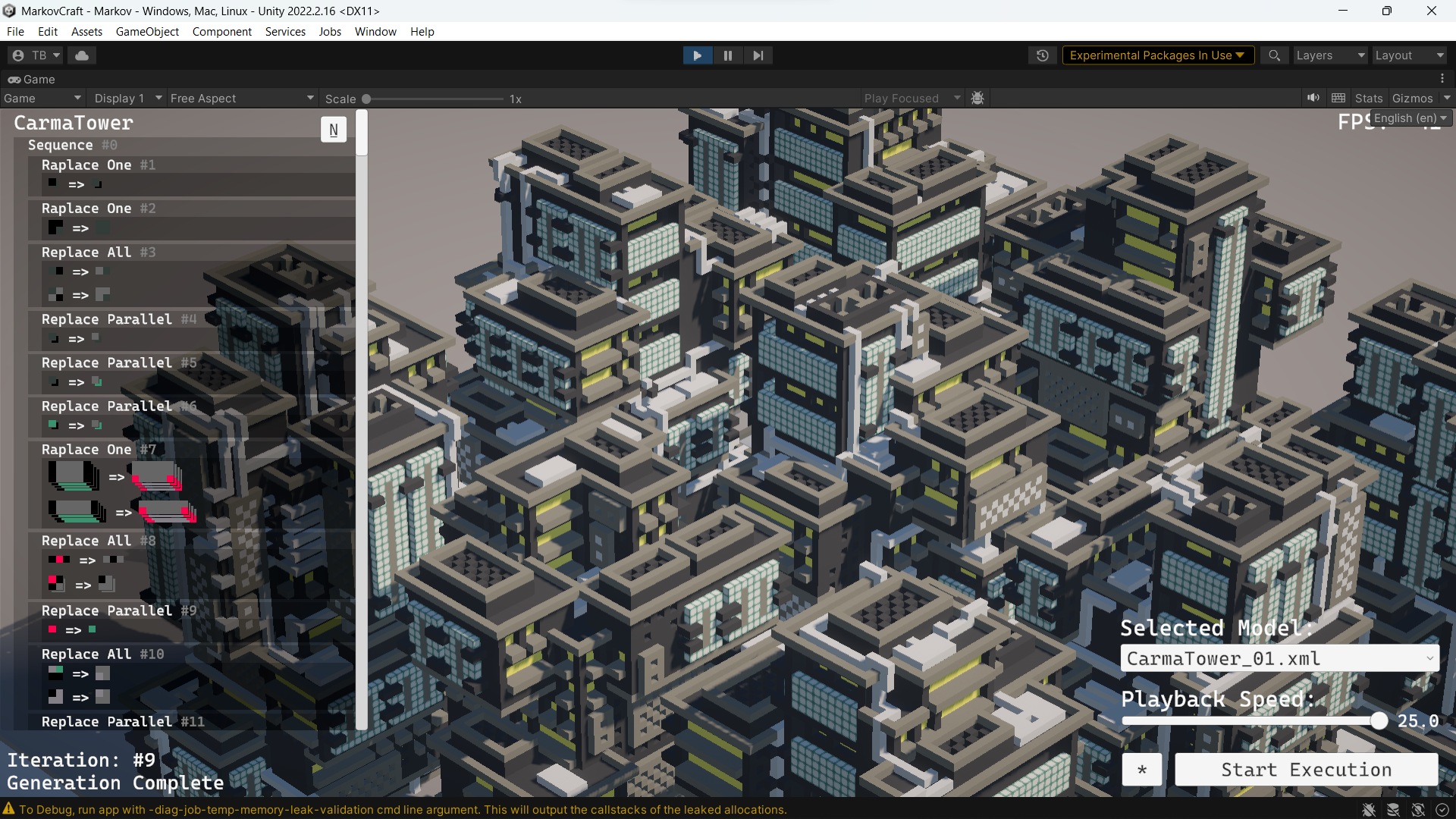Expand the Free Aspect ratio dropdown
The width and height of the screenshot is (1456, 819).
click(241, 99)
